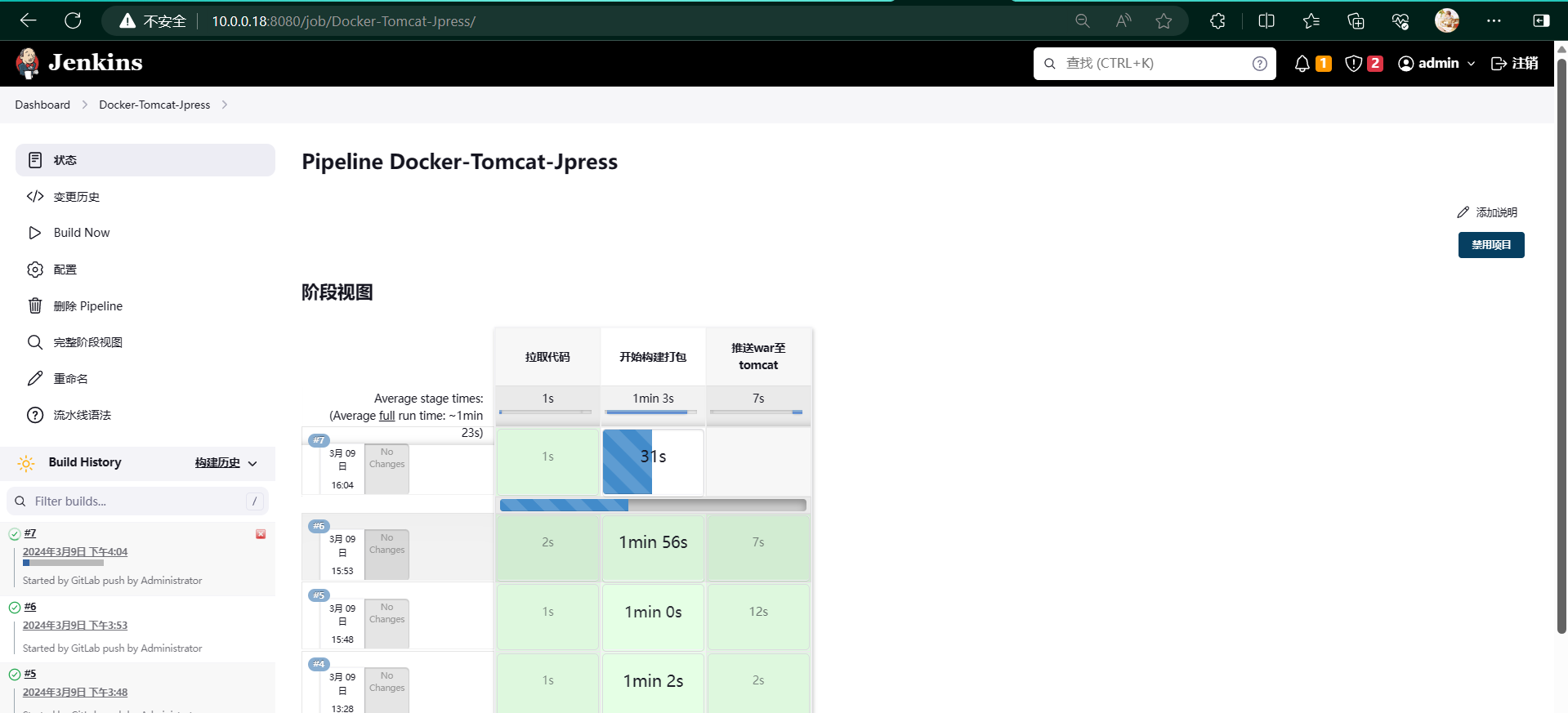This screenshot has width=1568, height=713.
Task: Open 流水线语法 page
Action: pos(145,415)
